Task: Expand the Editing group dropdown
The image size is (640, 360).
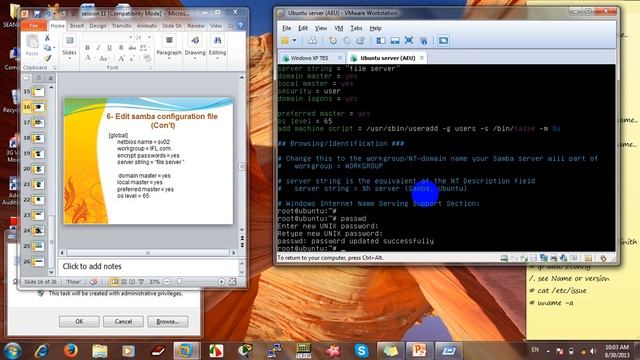Action: point(217,58)
